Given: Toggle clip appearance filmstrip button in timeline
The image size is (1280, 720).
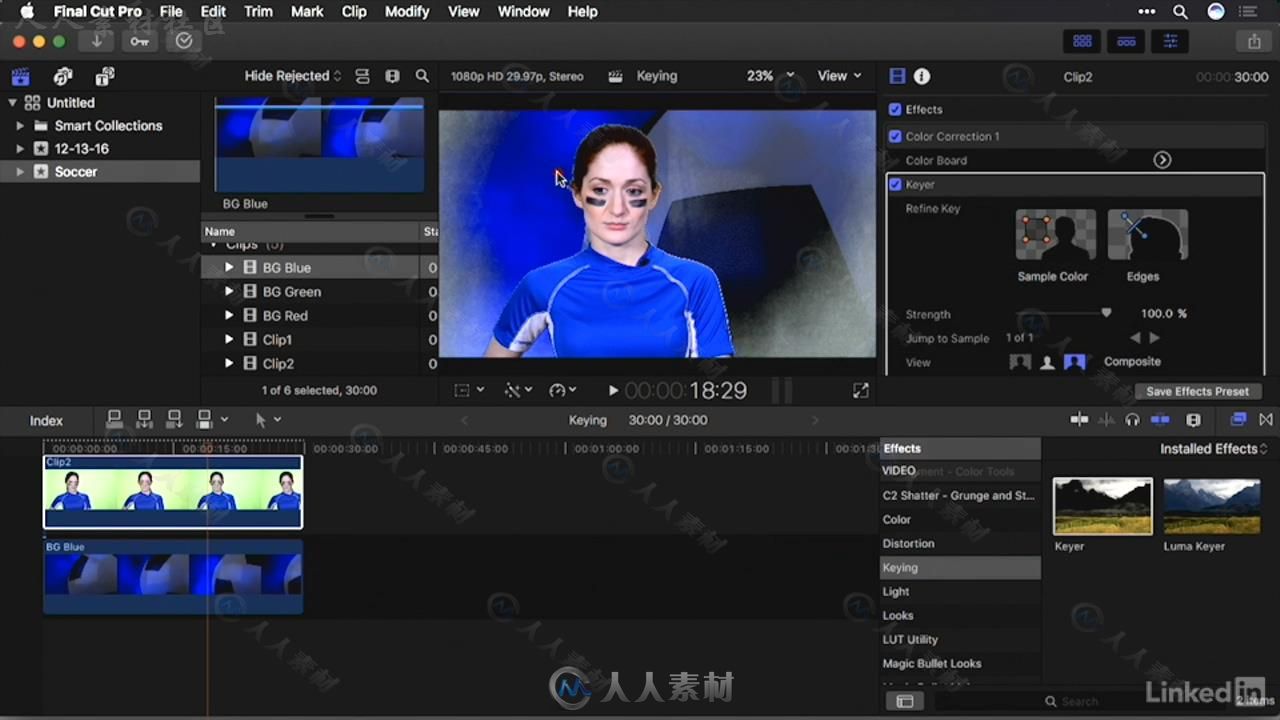Looking at the screenshot, I should pyautogui.click(x=1193, y=420).
